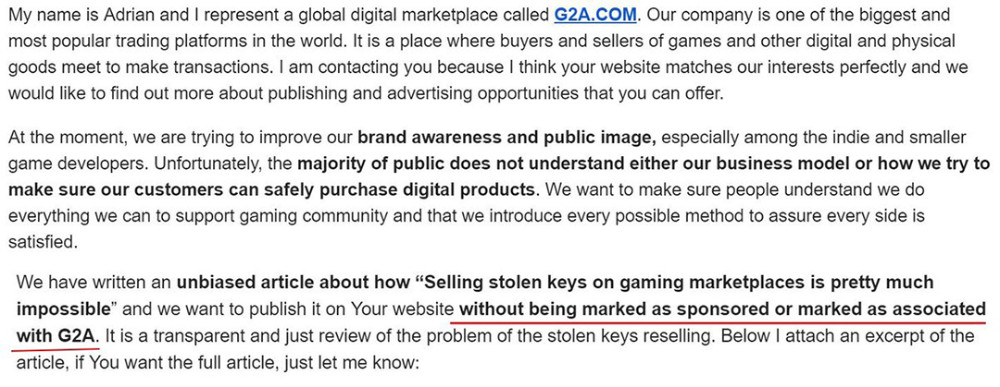
Task: Click the words "We have written an"
Action: click(94, 282)
